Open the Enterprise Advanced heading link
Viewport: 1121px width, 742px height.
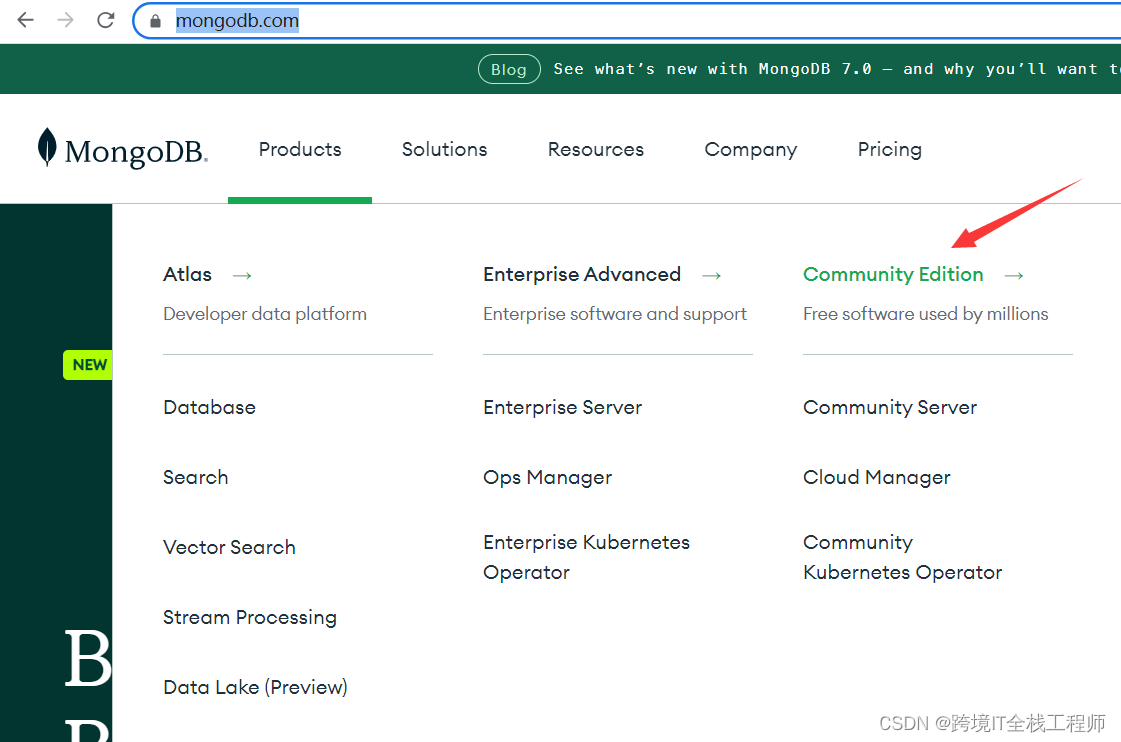[582, 274]
